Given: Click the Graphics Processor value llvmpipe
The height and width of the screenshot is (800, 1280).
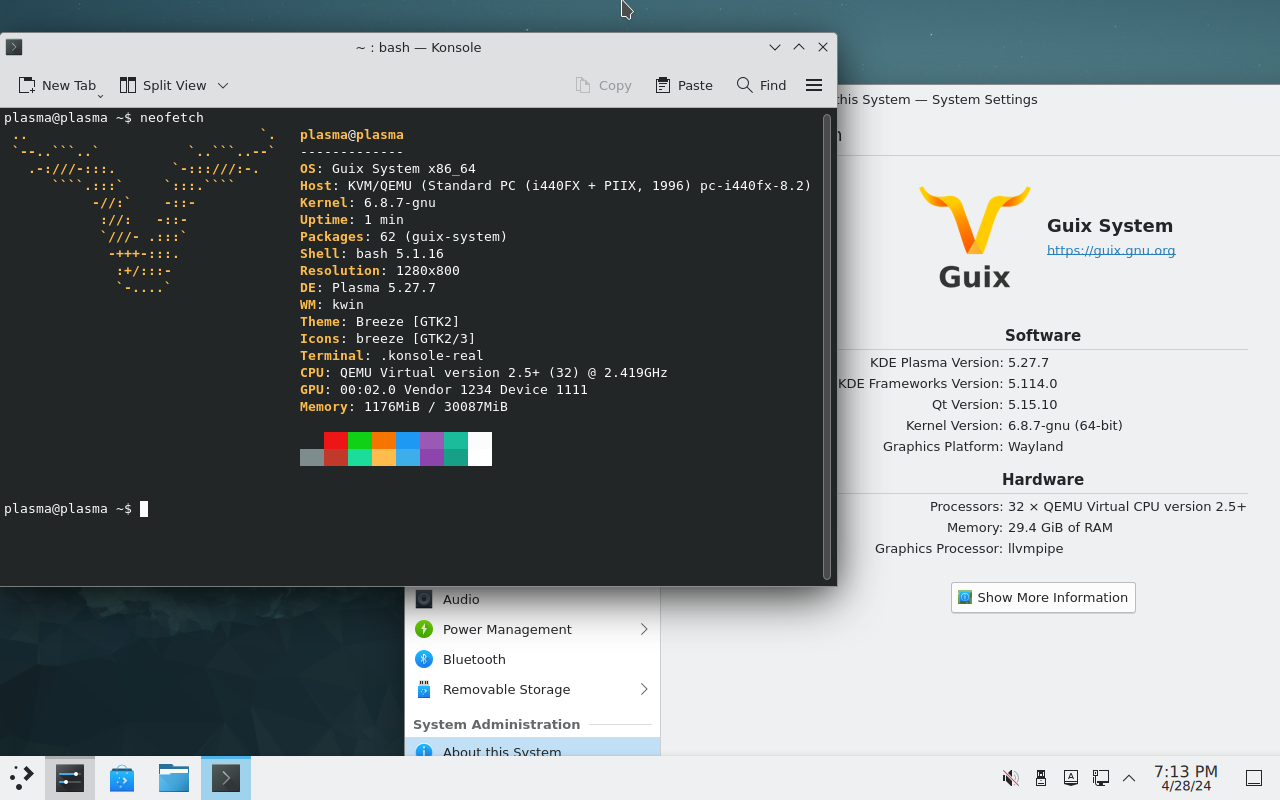Looking at the screenshot, I should tap(1036, 548).
